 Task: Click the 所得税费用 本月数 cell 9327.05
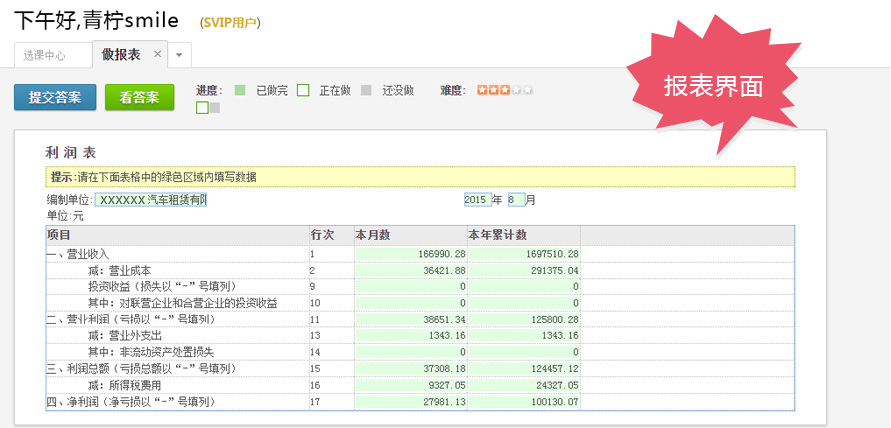(411, 385)
